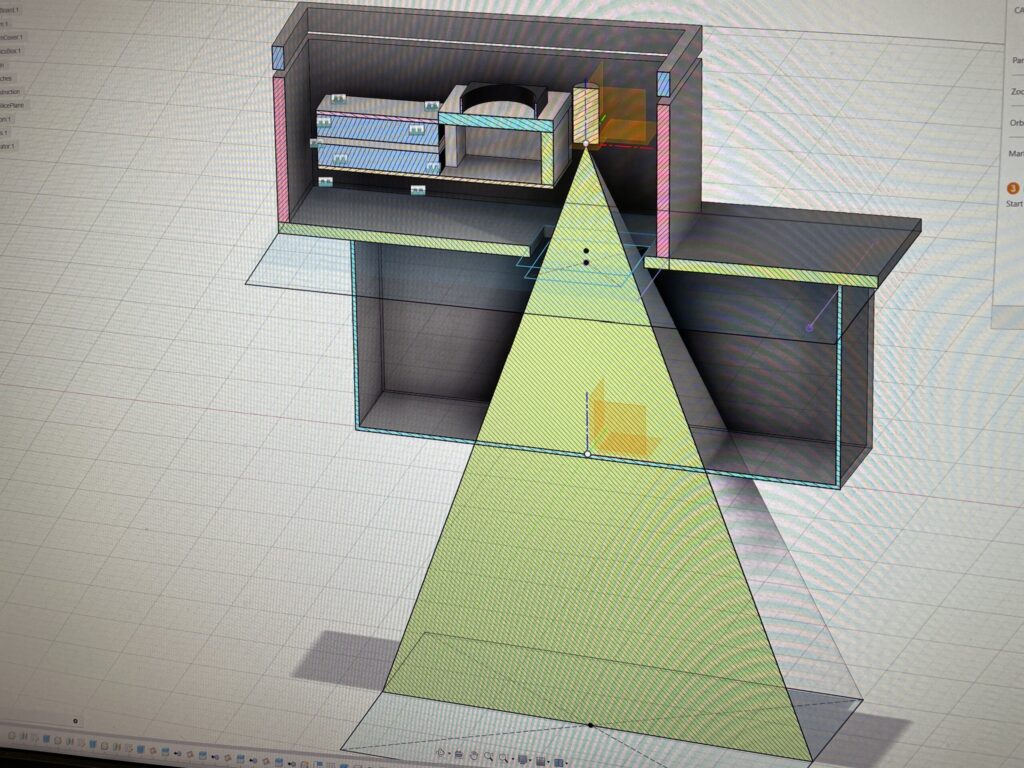
Task: Click the Zoom entry in right panel
Action: coord(1017,91)
